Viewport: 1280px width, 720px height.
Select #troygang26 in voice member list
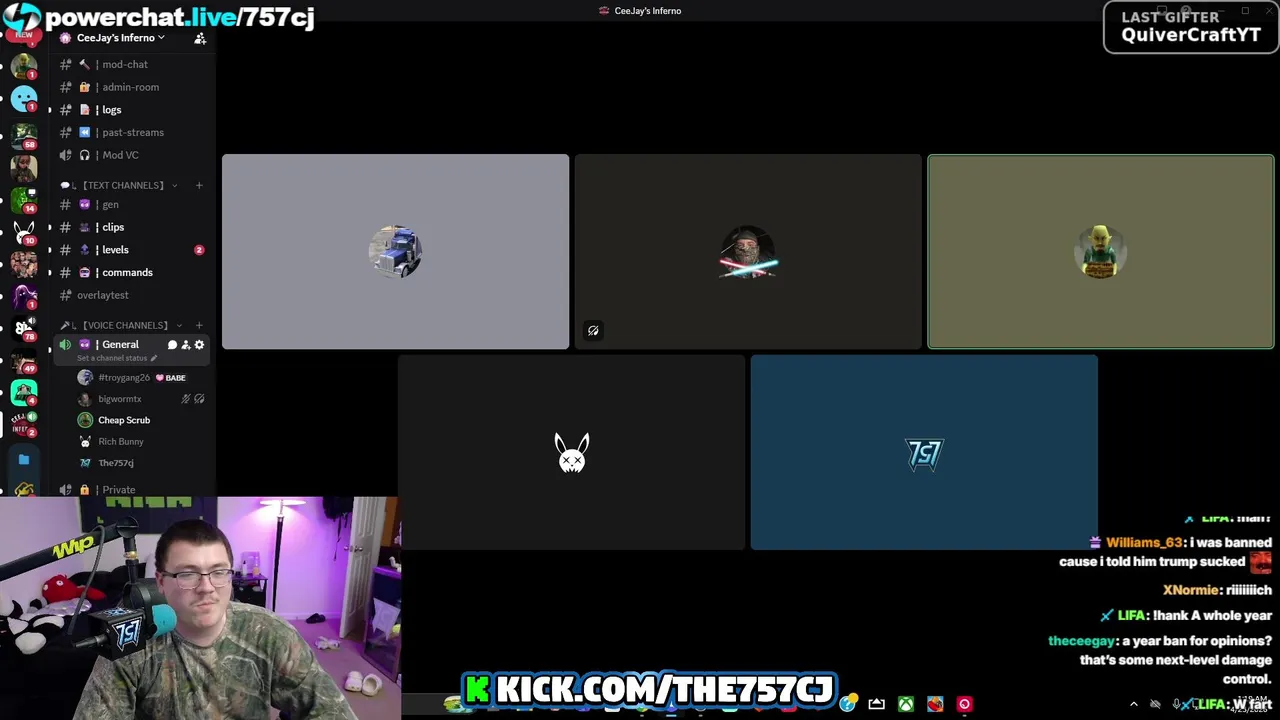(140, 377)
